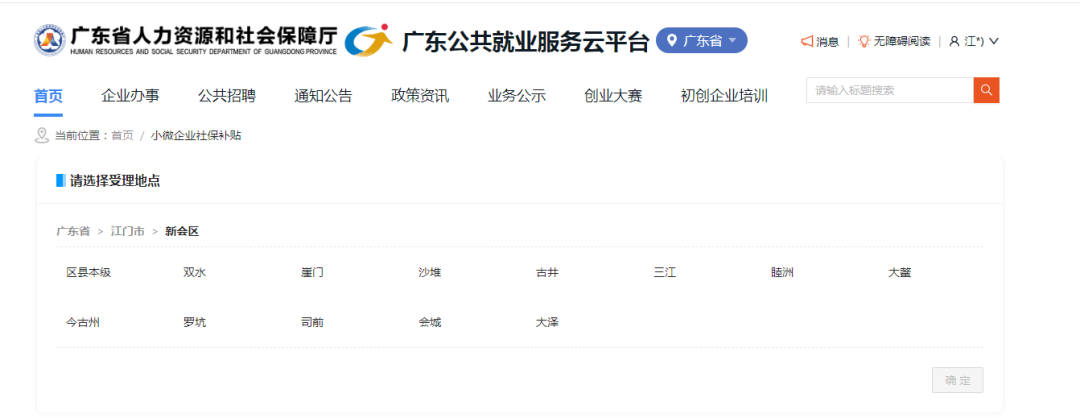Click the accessibility lightbulb icon
Screen dimensions: 1080x418
point(864,41)
